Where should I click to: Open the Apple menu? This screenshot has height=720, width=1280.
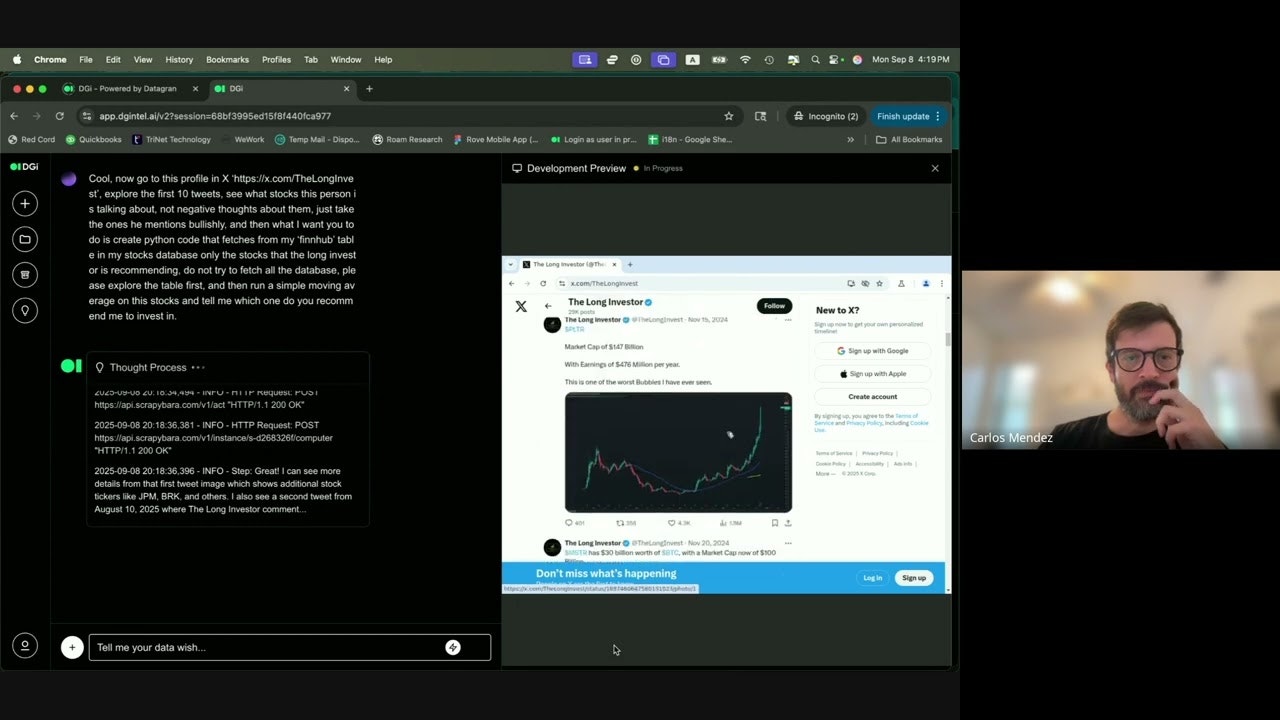tap(17, 59)
